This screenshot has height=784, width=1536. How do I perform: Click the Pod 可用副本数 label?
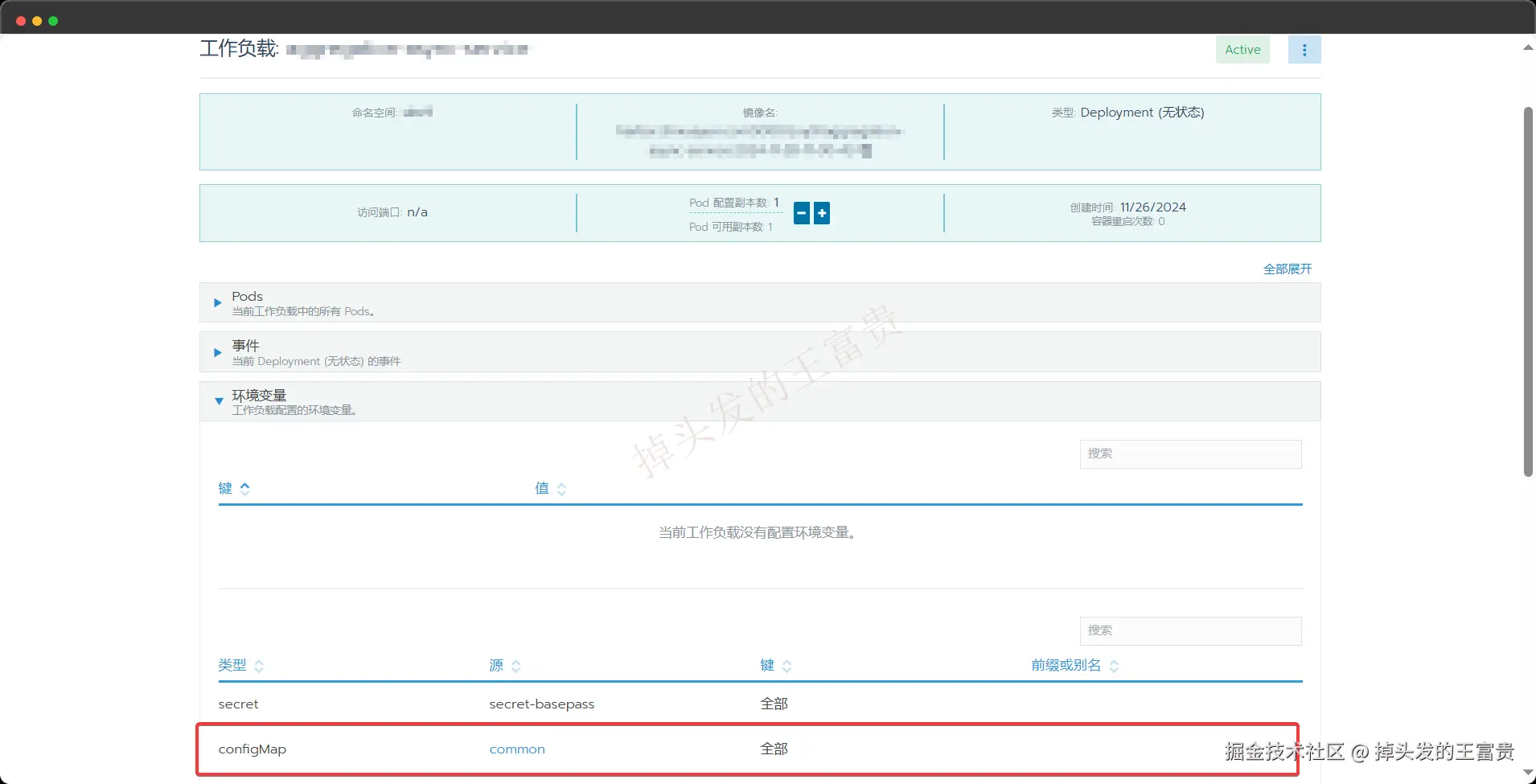coord(726,227)
